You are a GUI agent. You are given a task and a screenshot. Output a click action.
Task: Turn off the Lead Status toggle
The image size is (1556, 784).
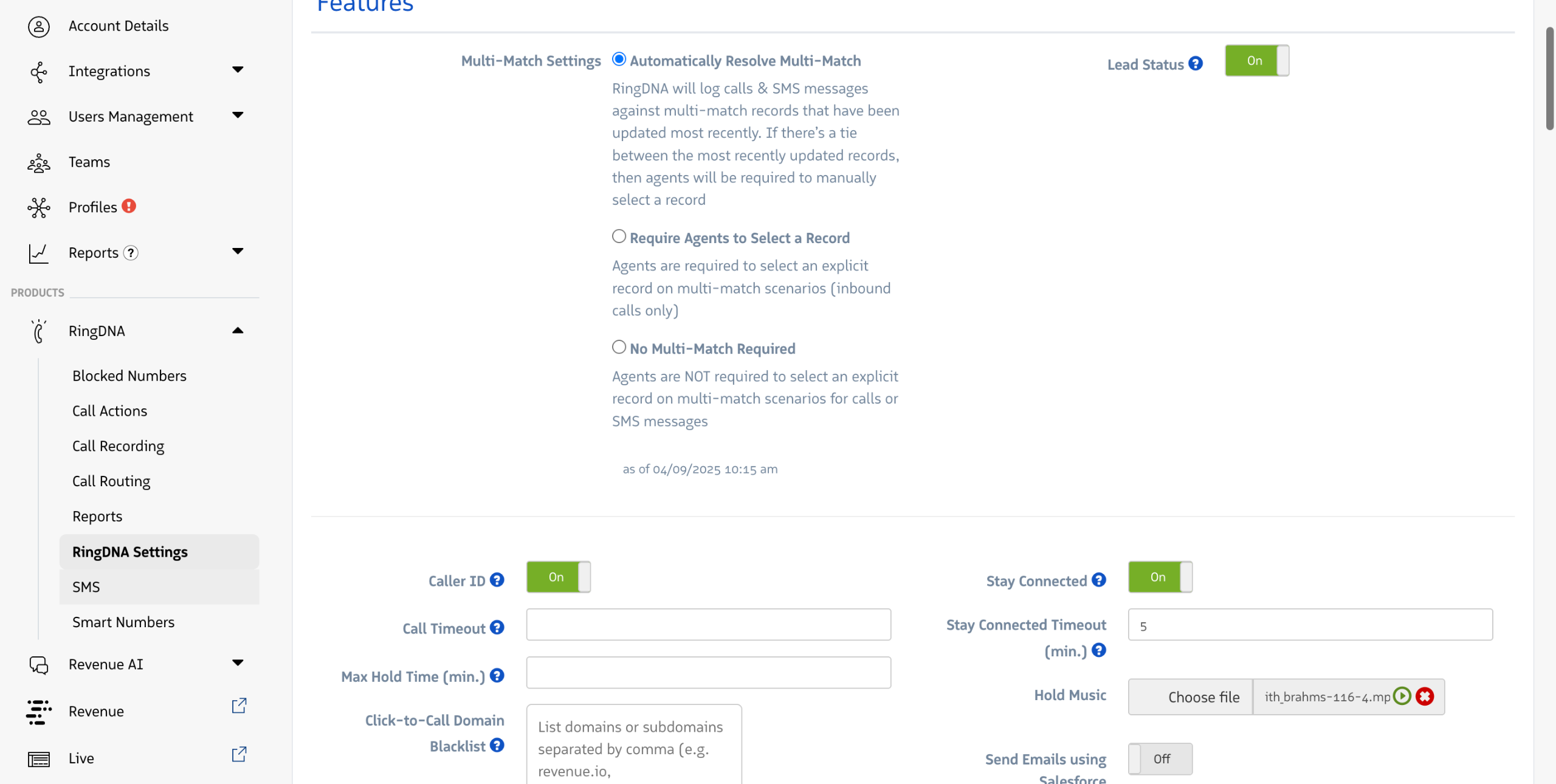[x=1256, y=61]
